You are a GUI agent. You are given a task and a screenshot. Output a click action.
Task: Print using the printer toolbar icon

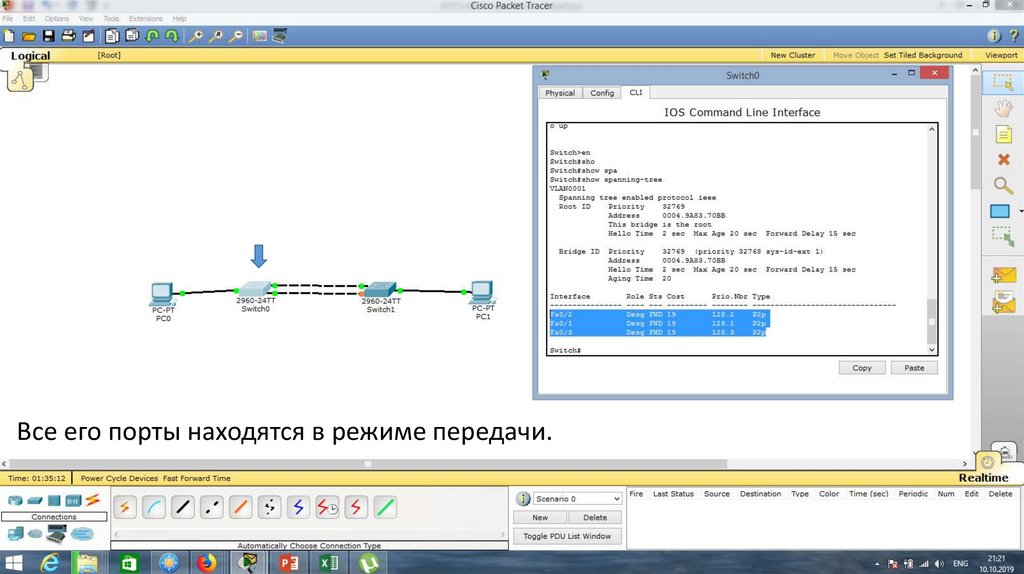pyautogui.click(x=68, y=36)
